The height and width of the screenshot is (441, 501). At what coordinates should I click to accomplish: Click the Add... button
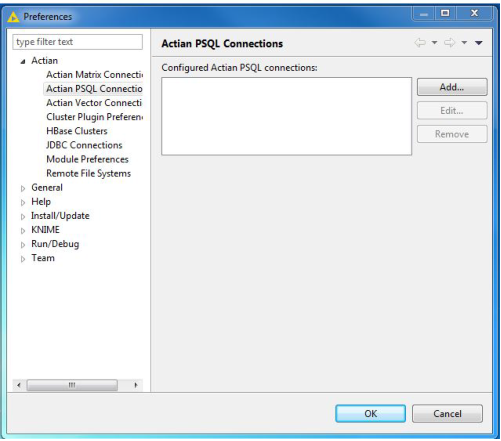[x=452, y=87]
